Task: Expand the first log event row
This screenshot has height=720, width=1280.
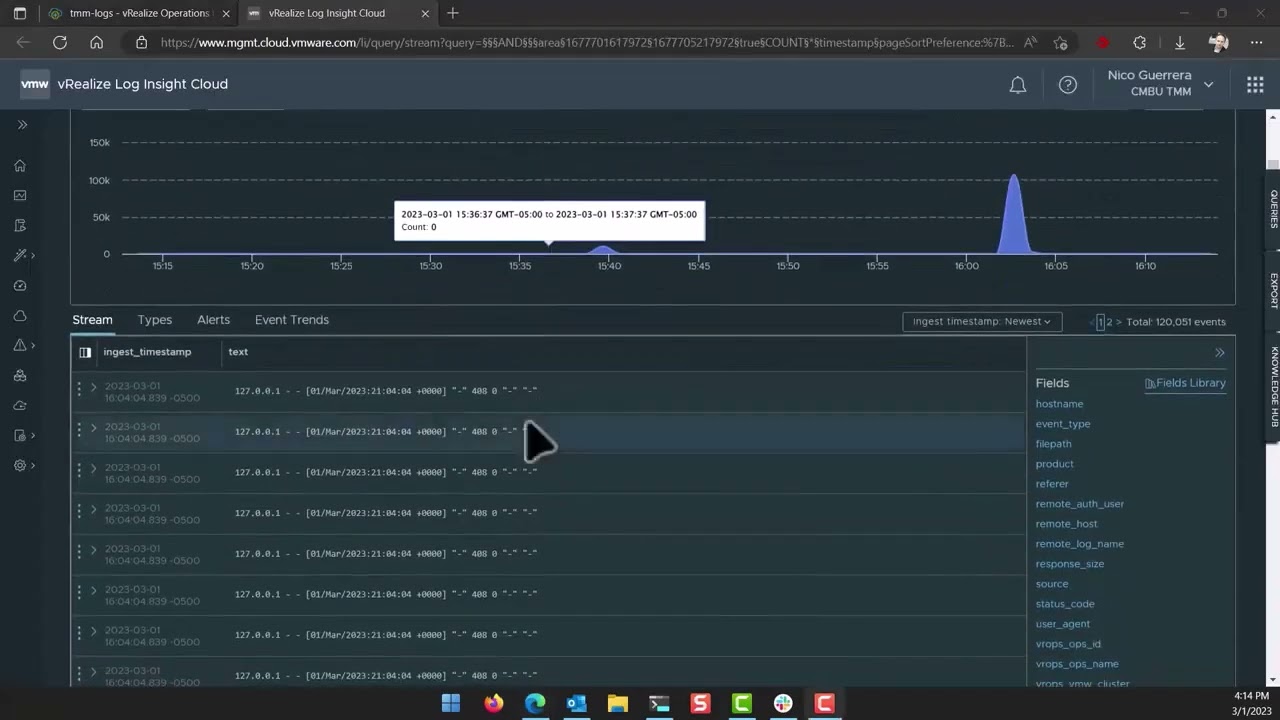Action: tap(94, 387)
